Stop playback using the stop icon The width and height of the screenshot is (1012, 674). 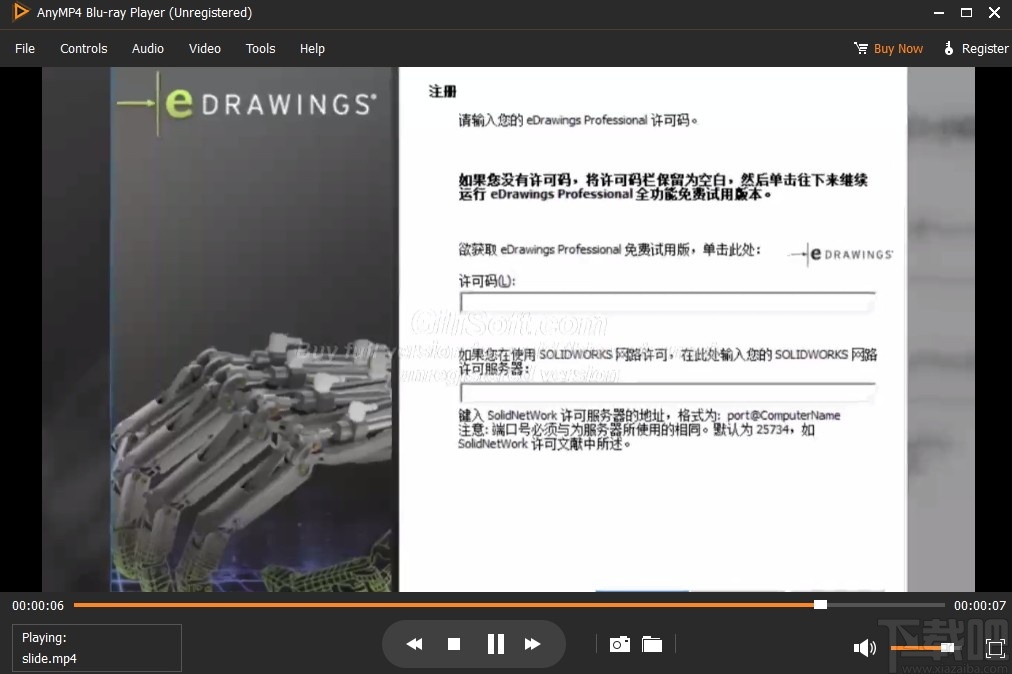(x=454, y=643)
